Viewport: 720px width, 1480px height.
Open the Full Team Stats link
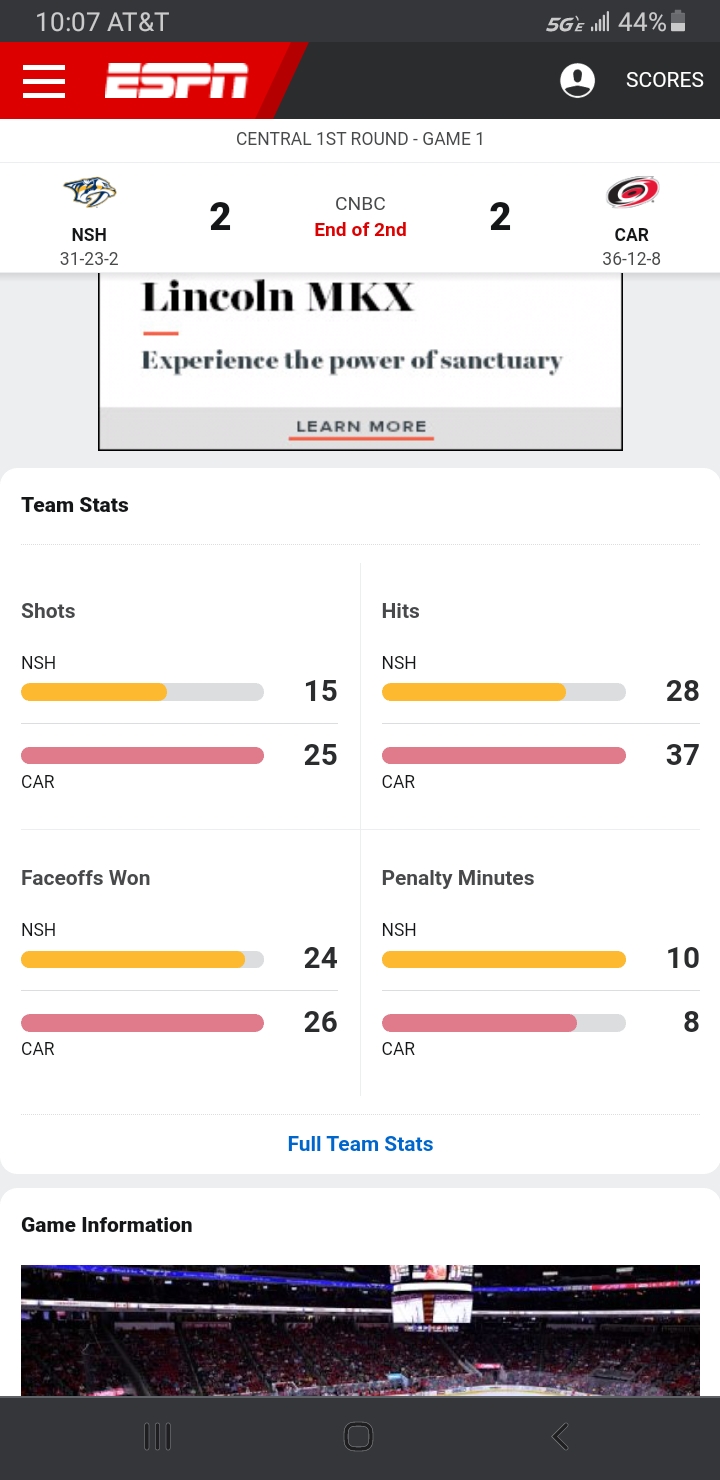coord(360,1144)
